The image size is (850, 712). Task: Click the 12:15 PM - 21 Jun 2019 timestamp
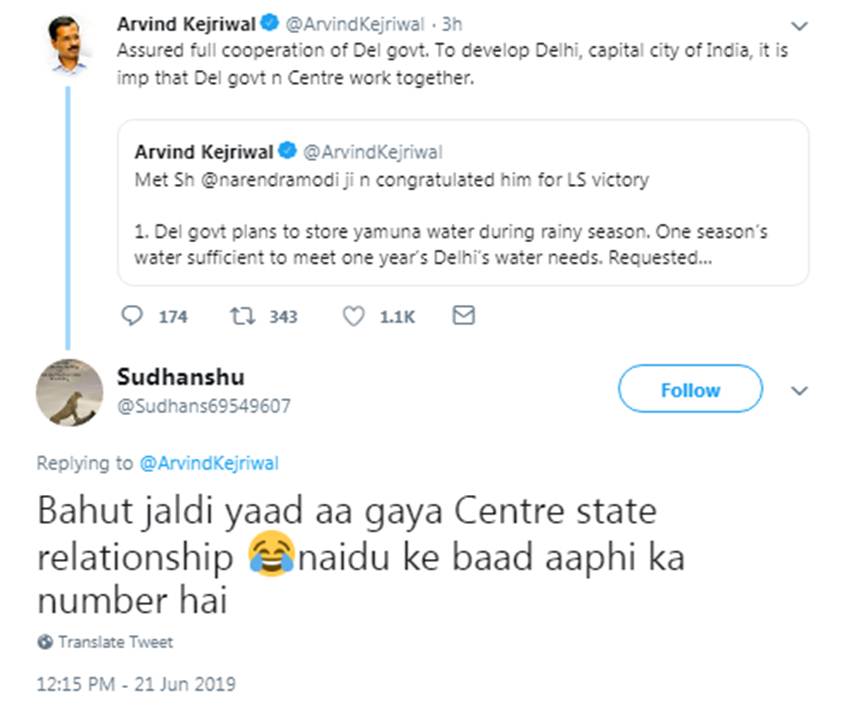coord(136,685)
